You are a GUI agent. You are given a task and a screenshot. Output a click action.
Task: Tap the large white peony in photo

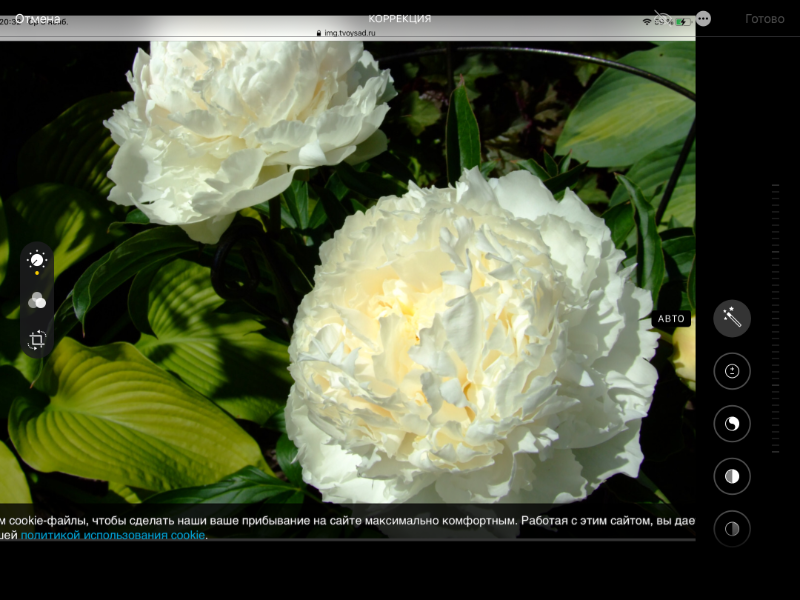tap(470, 340)
